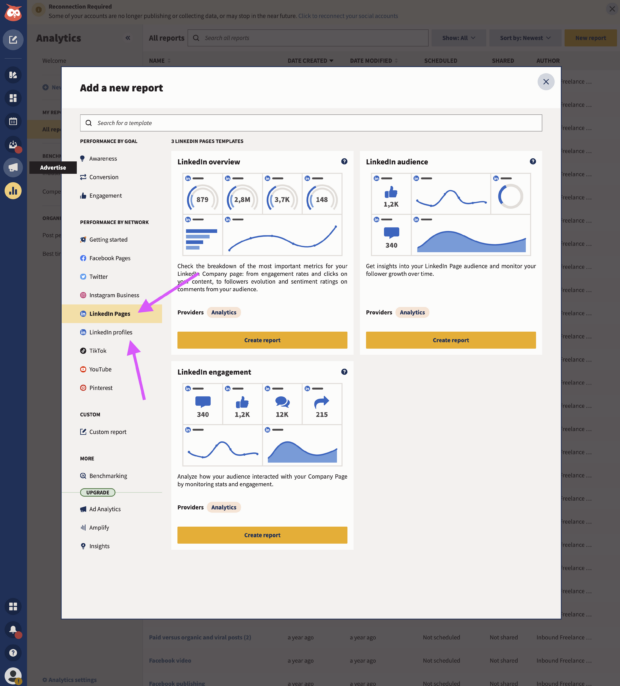Open the Streams icon in sidebar
620x686 pixels.
pyautogui.click(x=13, y=75)
